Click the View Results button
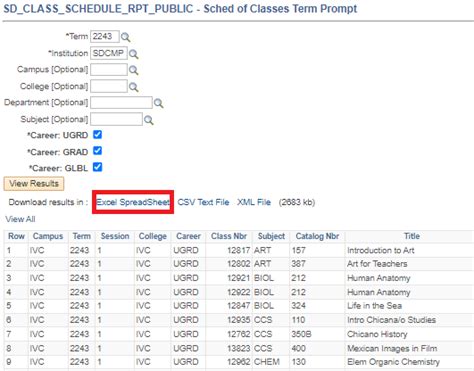Viewport: 474px width, 371px height. 34,184
